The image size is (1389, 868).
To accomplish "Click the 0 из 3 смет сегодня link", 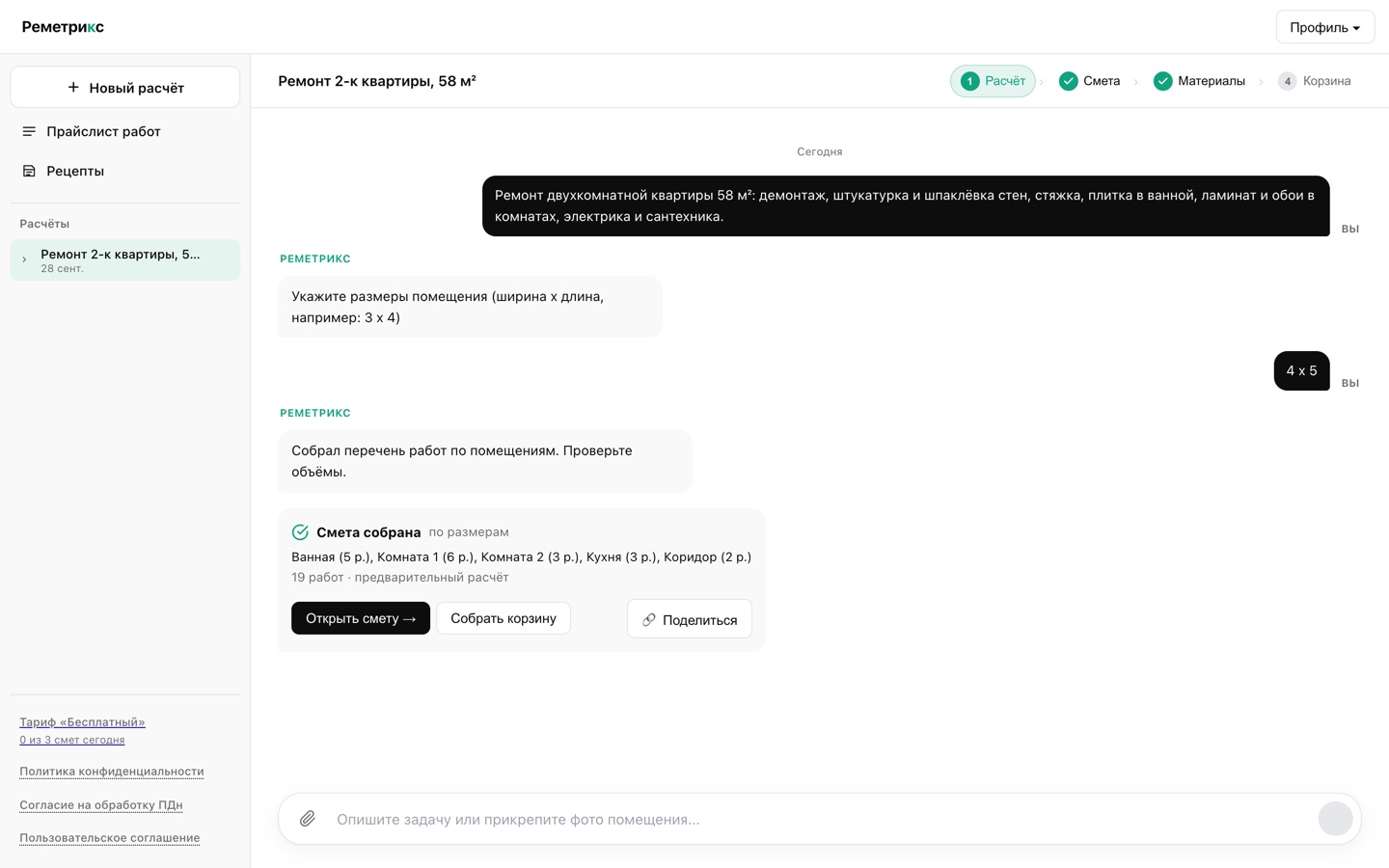I will (72, 740).
